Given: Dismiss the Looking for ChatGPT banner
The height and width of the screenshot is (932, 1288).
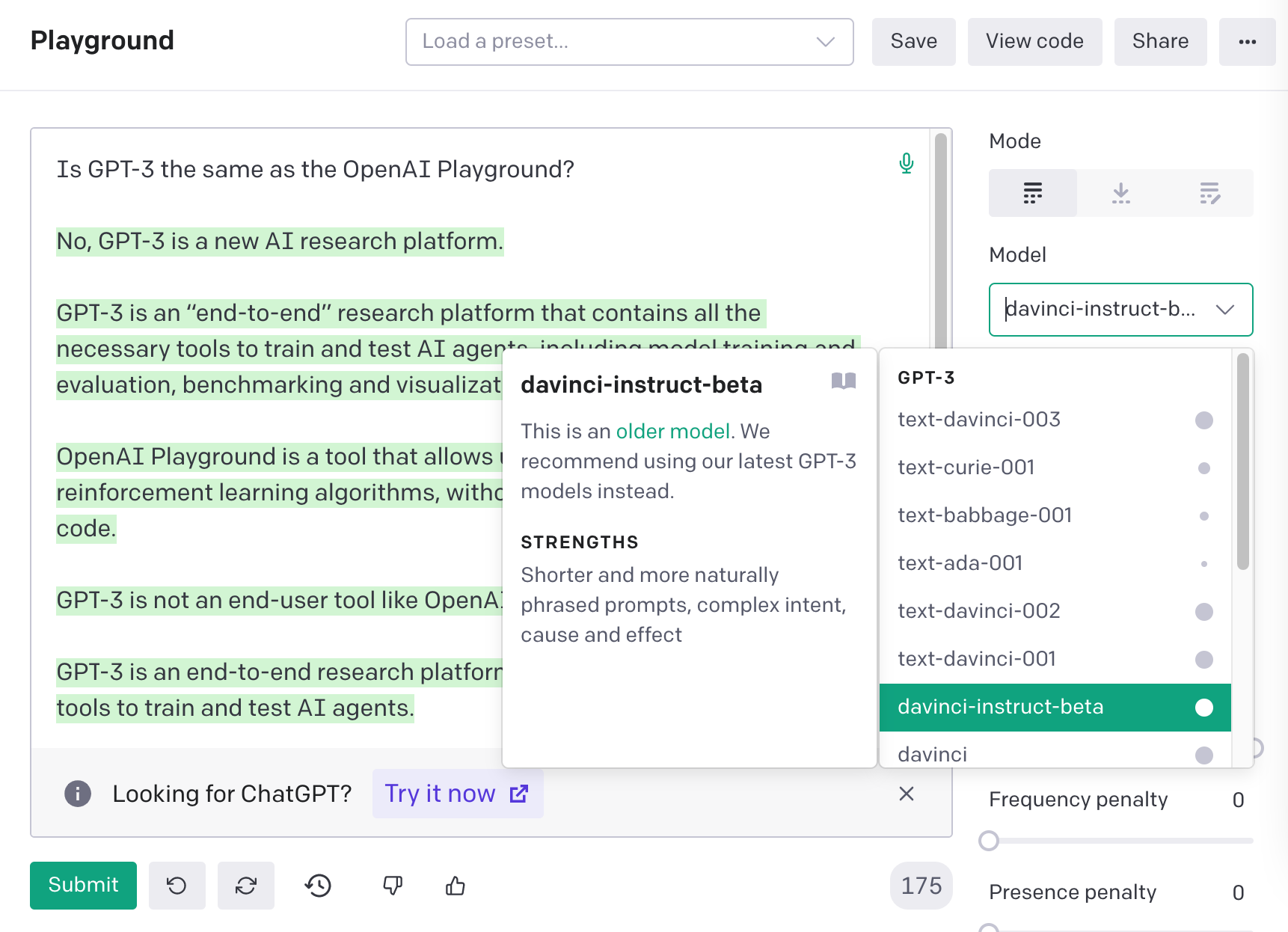Looking at the screenshot, I should [907, 794].
